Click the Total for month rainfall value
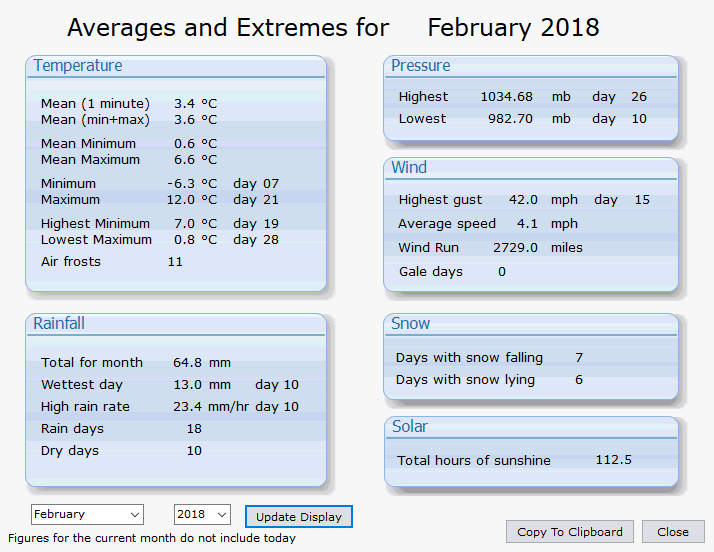The width and height of the screenshot is (714, 552). pos(188,363)
